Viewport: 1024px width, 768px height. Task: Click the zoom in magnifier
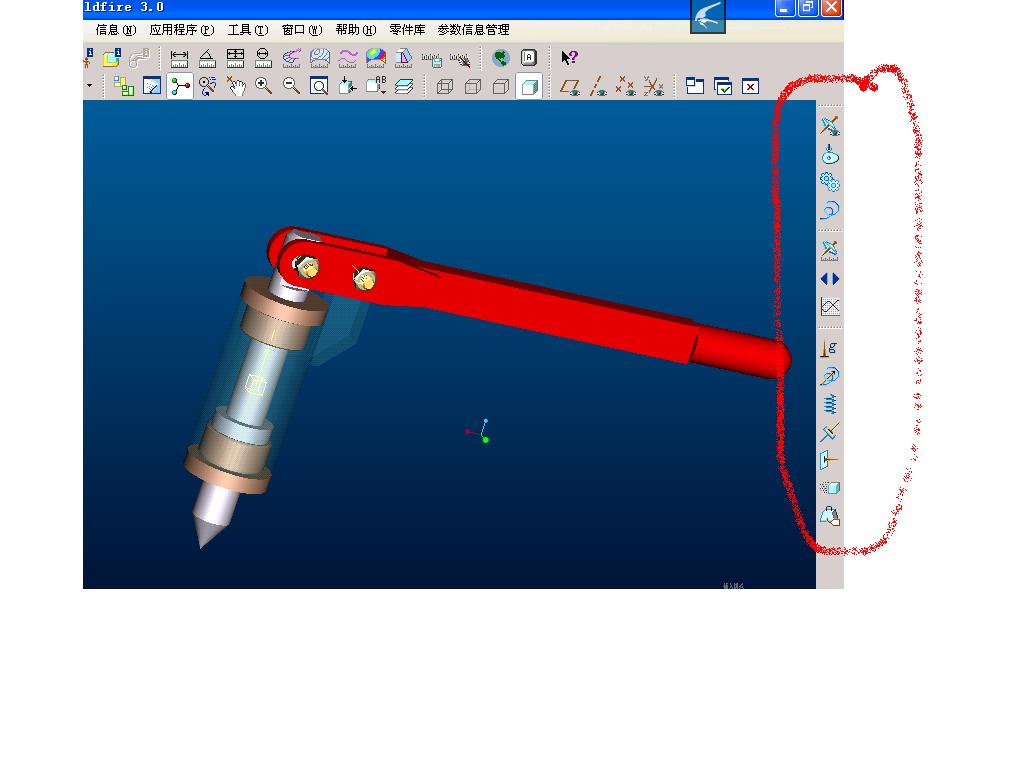click(x=263, y=86)
